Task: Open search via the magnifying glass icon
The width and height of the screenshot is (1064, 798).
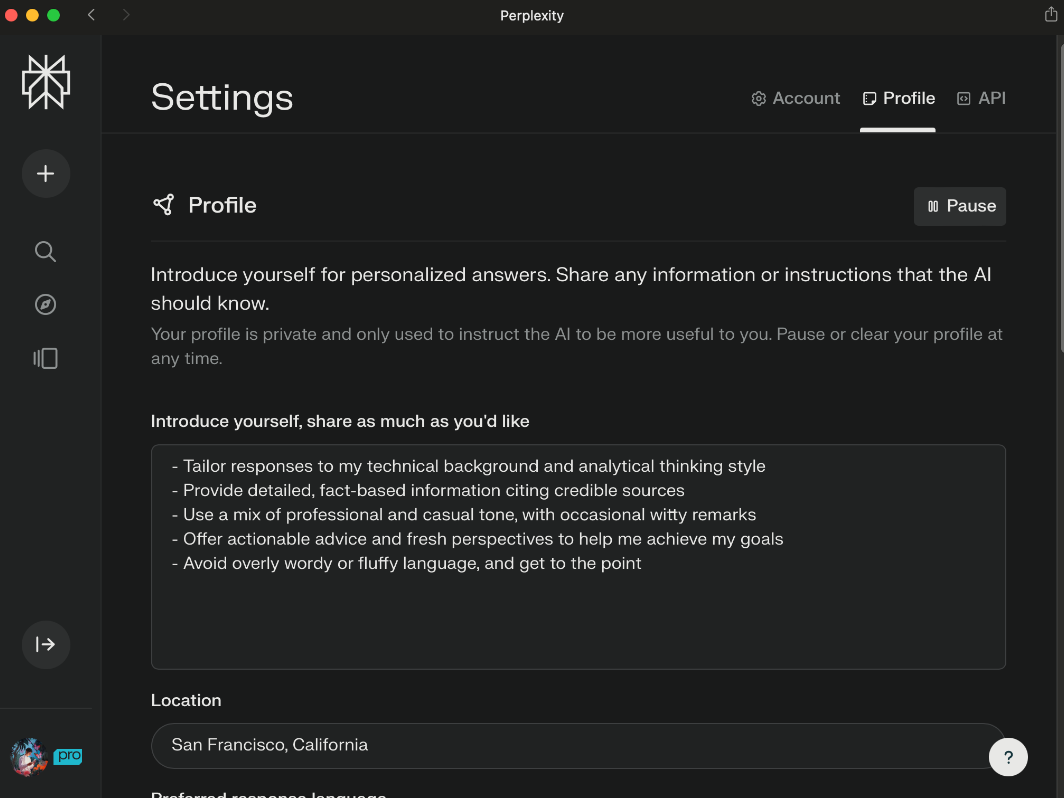Action: click(x=46, y=251)
